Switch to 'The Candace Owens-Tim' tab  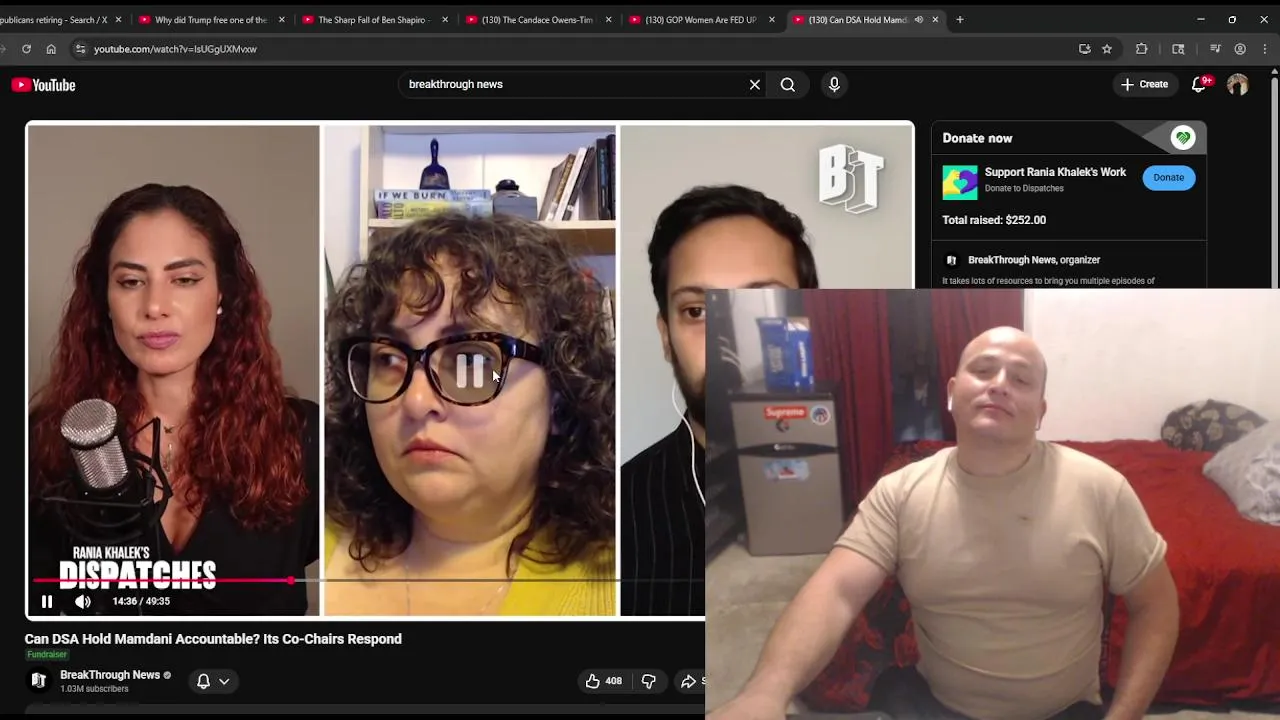point(537,20)
